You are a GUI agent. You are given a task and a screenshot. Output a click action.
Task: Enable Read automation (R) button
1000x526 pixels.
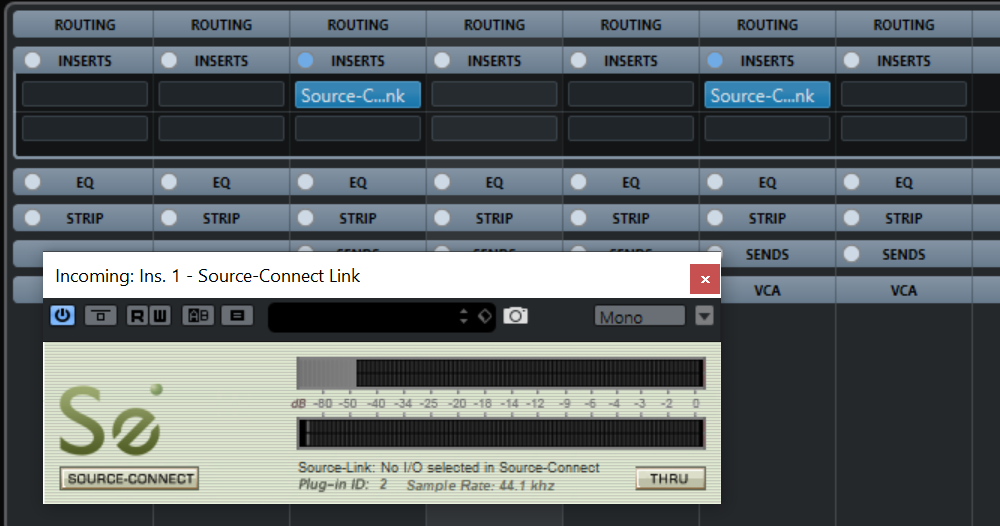[x=137, y=316]
